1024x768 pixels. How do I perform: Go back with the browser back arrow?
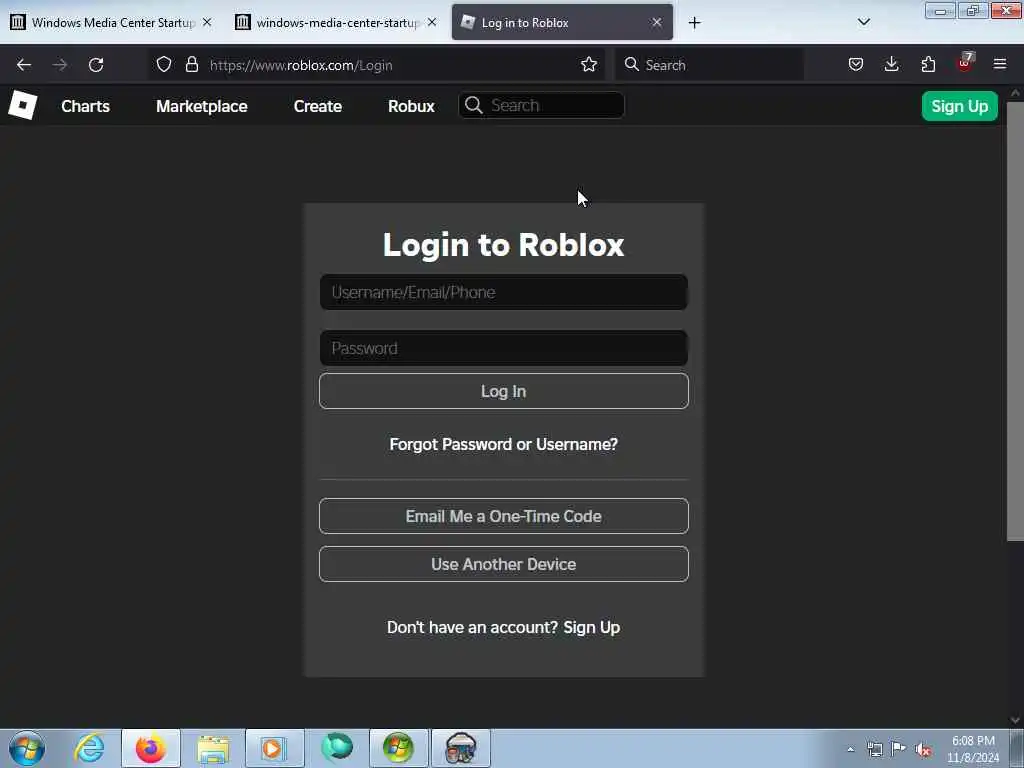24,65
